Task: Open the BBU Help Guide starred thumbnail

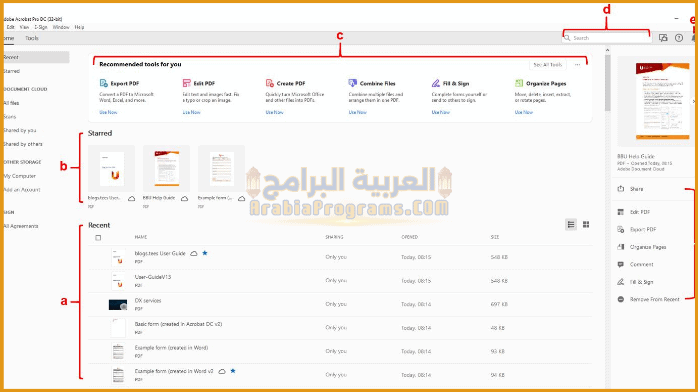Action: coord(166,168)
